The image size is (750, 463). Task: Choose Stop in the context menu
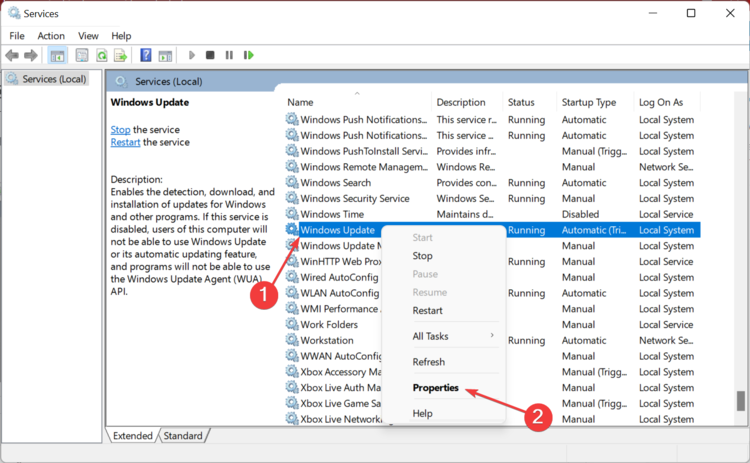point(443,256)
